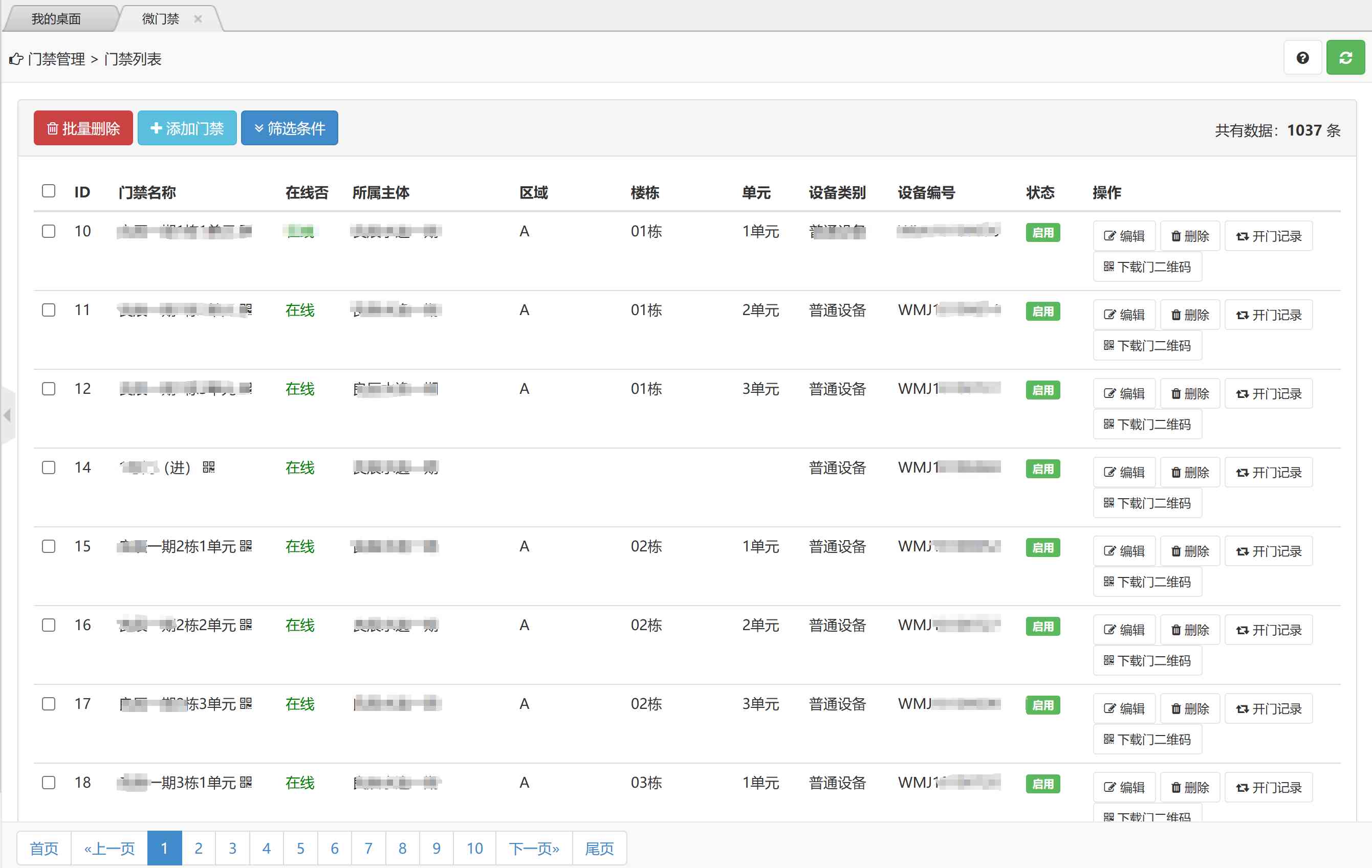Edit the entry with ID 14
Screen dimensions: 1372x868
[1124, 472]
